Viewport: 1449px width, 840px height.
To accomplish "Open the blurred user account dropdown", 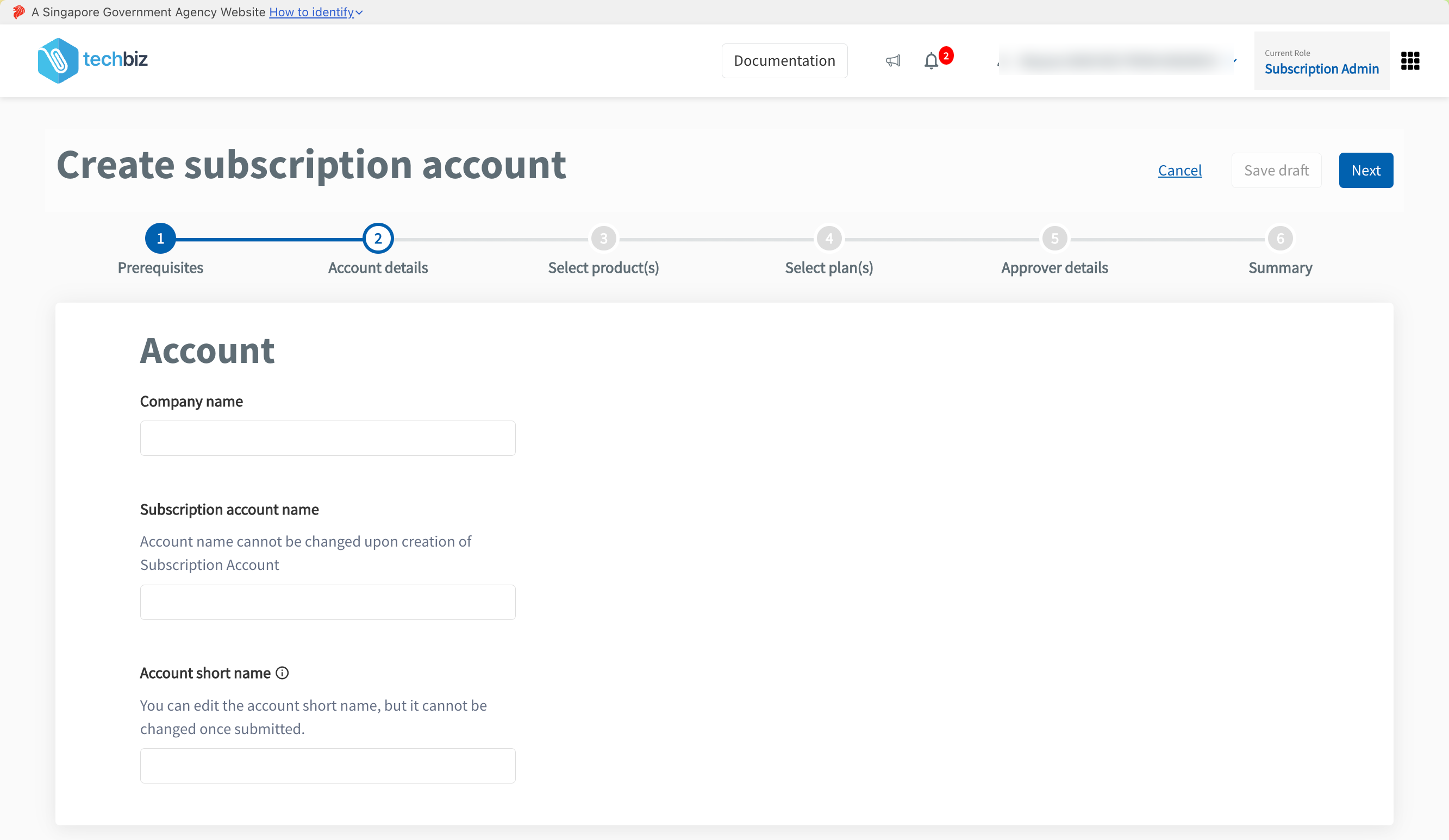I will (1117, 60).
